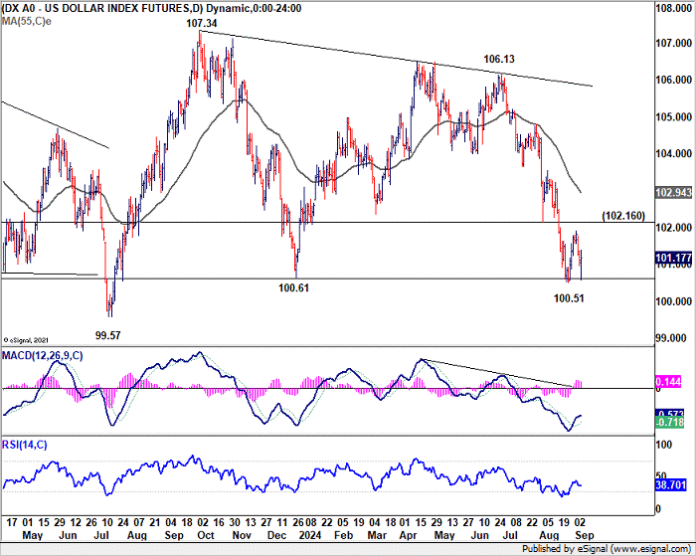Click the 2024 year marker on time axis
Viewport: 696px width, 556px height.
click(x=310, y=535)
